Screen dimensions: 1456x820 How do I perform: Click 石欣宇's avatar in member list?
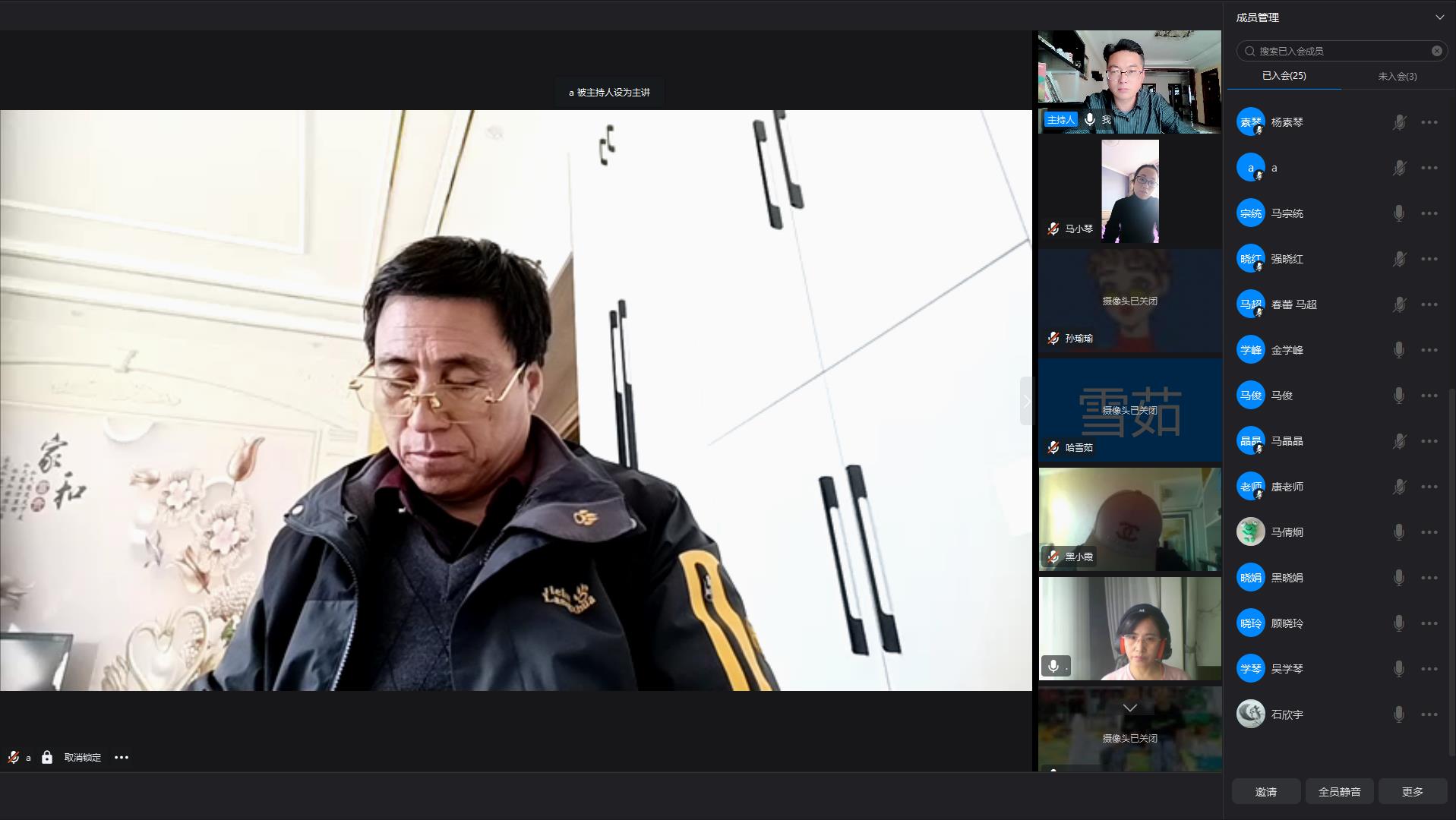tap(1250, 714)
